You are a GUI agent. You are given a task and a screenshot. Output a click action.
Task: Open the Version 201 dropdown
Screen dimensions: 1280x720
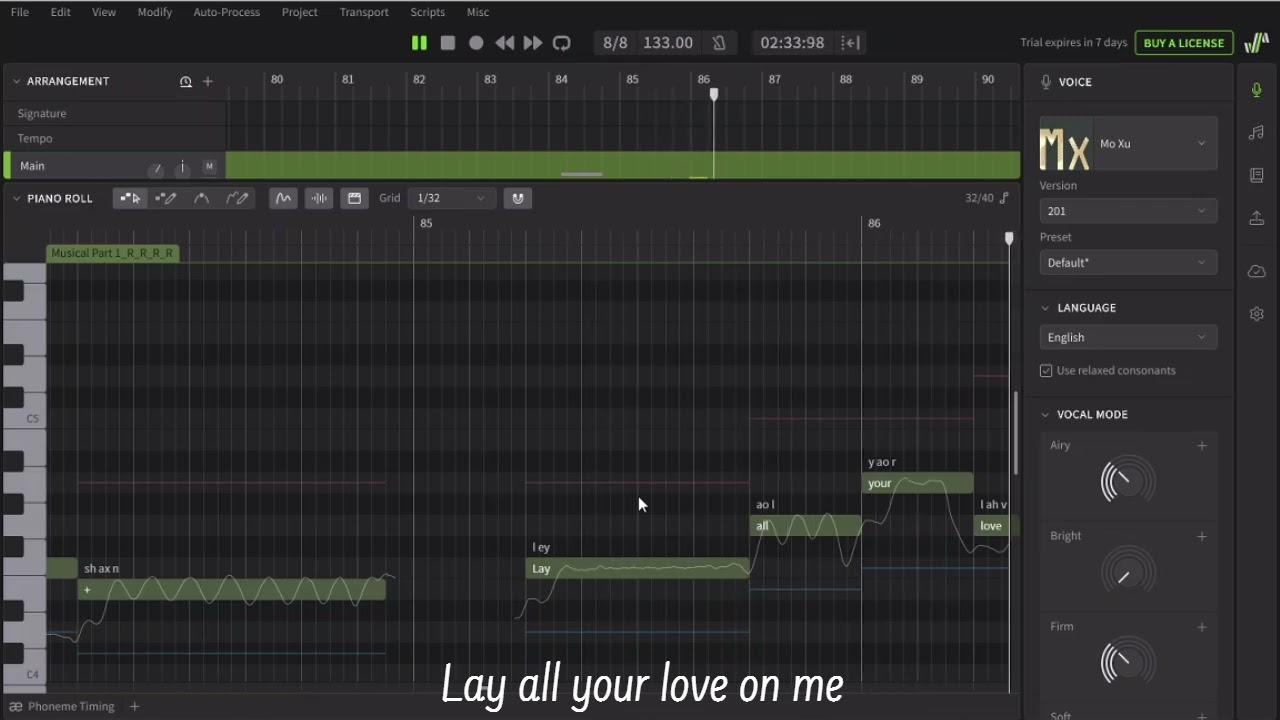coord(1128,211)
